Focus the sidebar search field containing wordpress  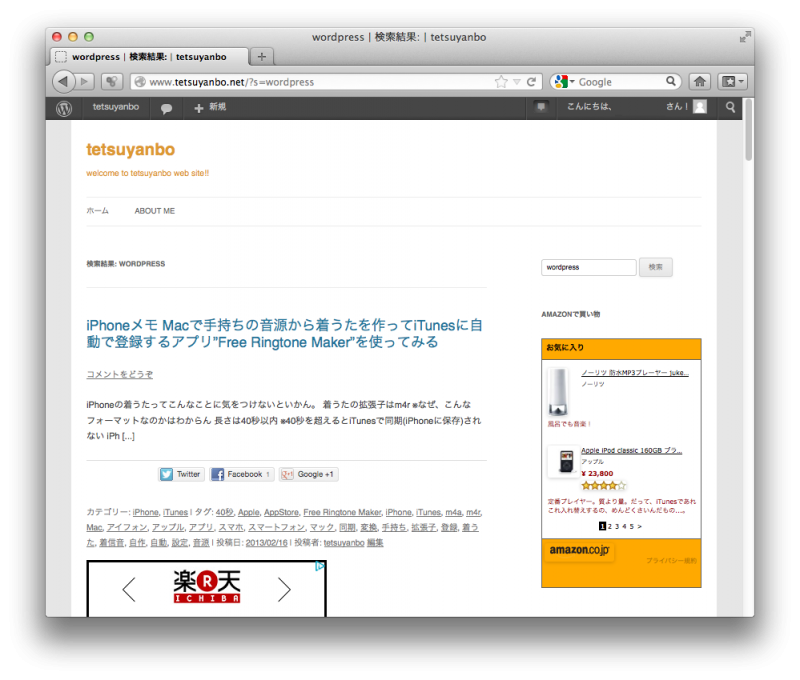point(589,267)
